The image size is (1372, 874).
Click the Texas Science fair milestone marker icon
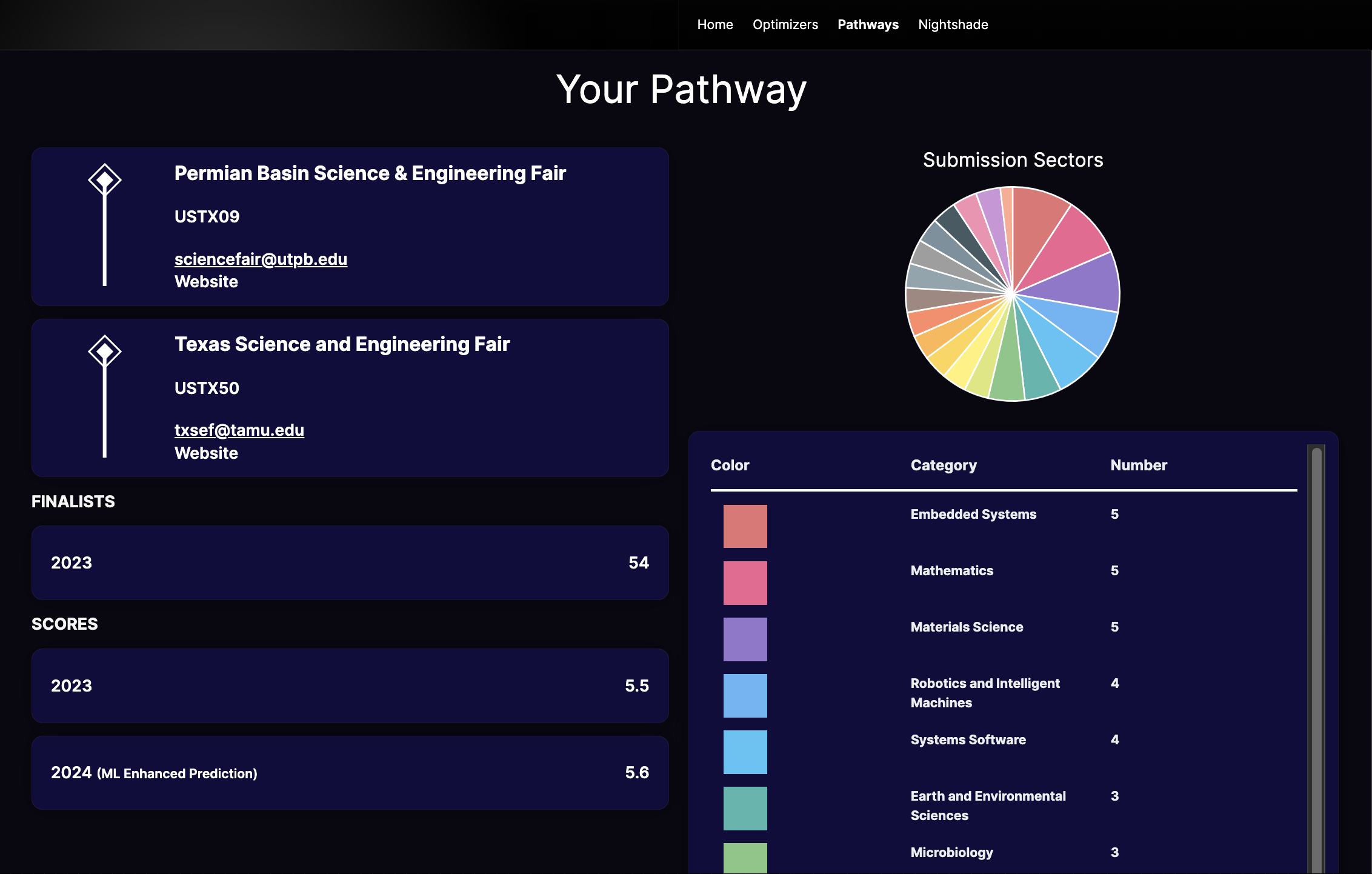pos(105,351)
